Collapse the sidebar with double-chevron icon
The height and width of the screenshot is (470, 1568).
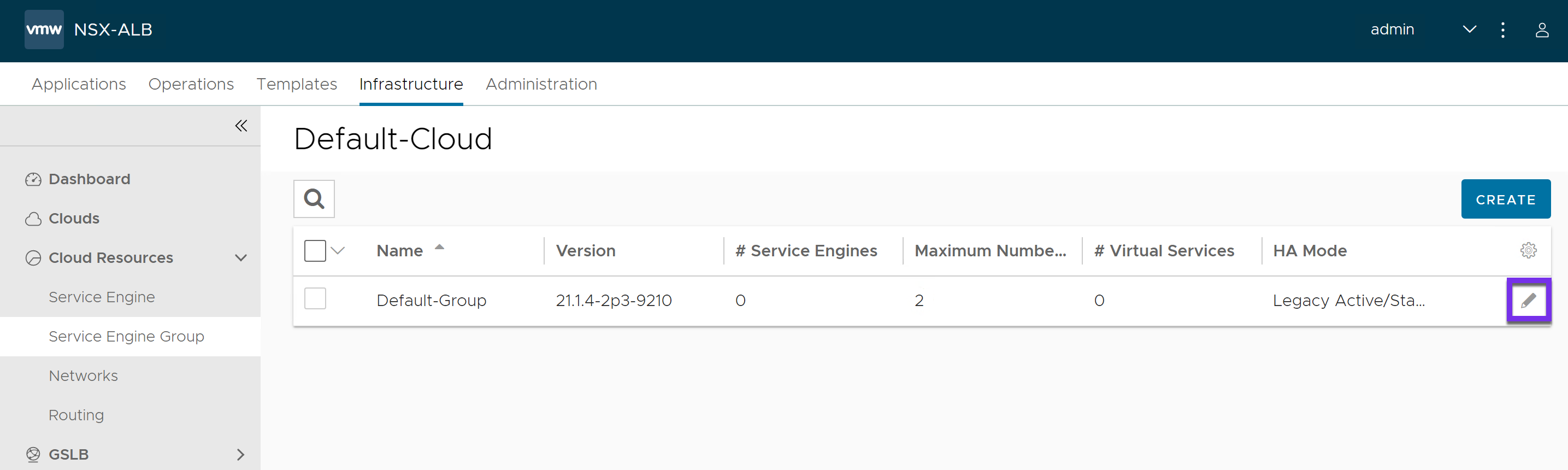241,125
